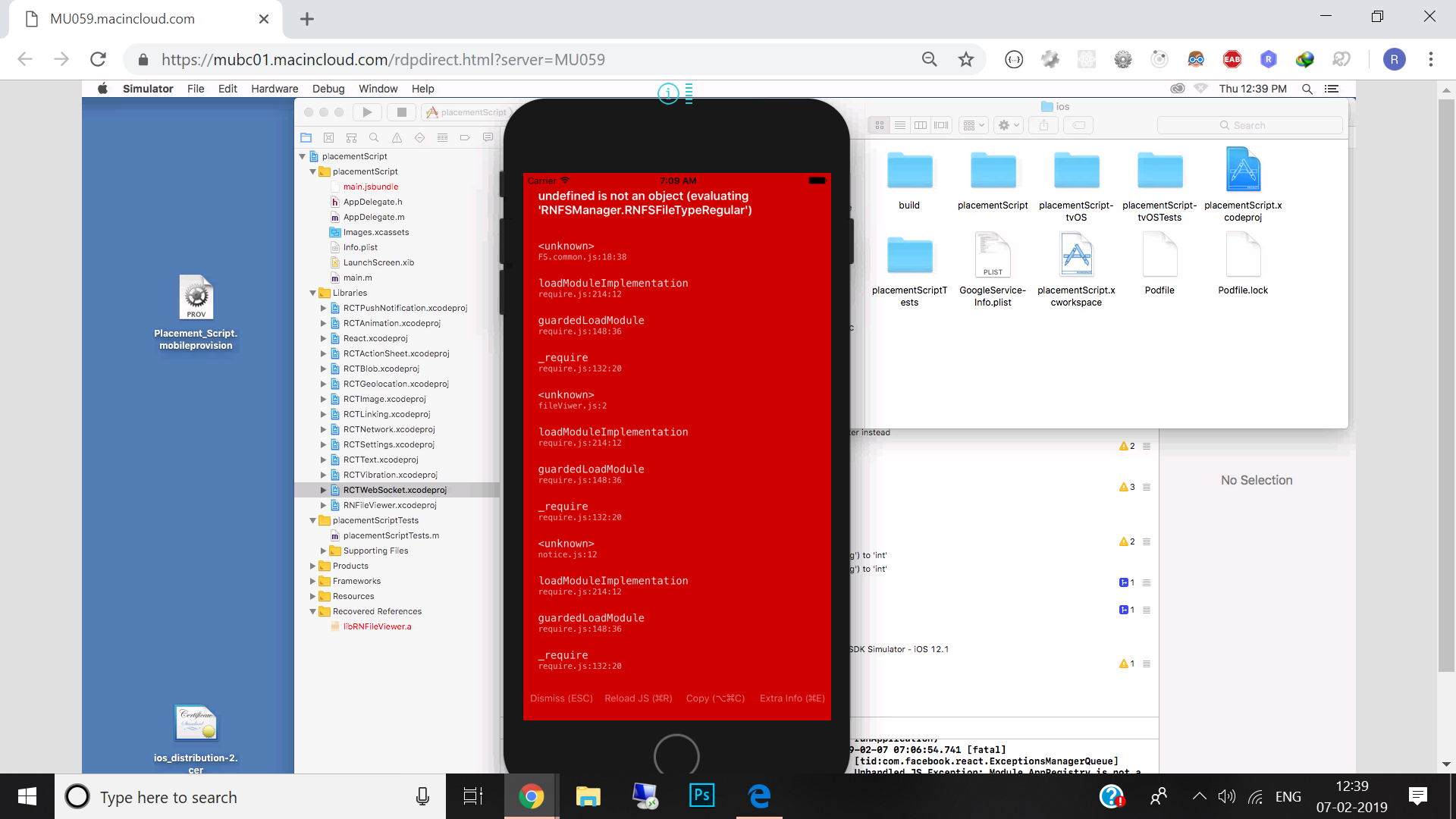Click Dismiss (ESC) on error screen
Viewport: 1456px width, 819px height.
561,698
